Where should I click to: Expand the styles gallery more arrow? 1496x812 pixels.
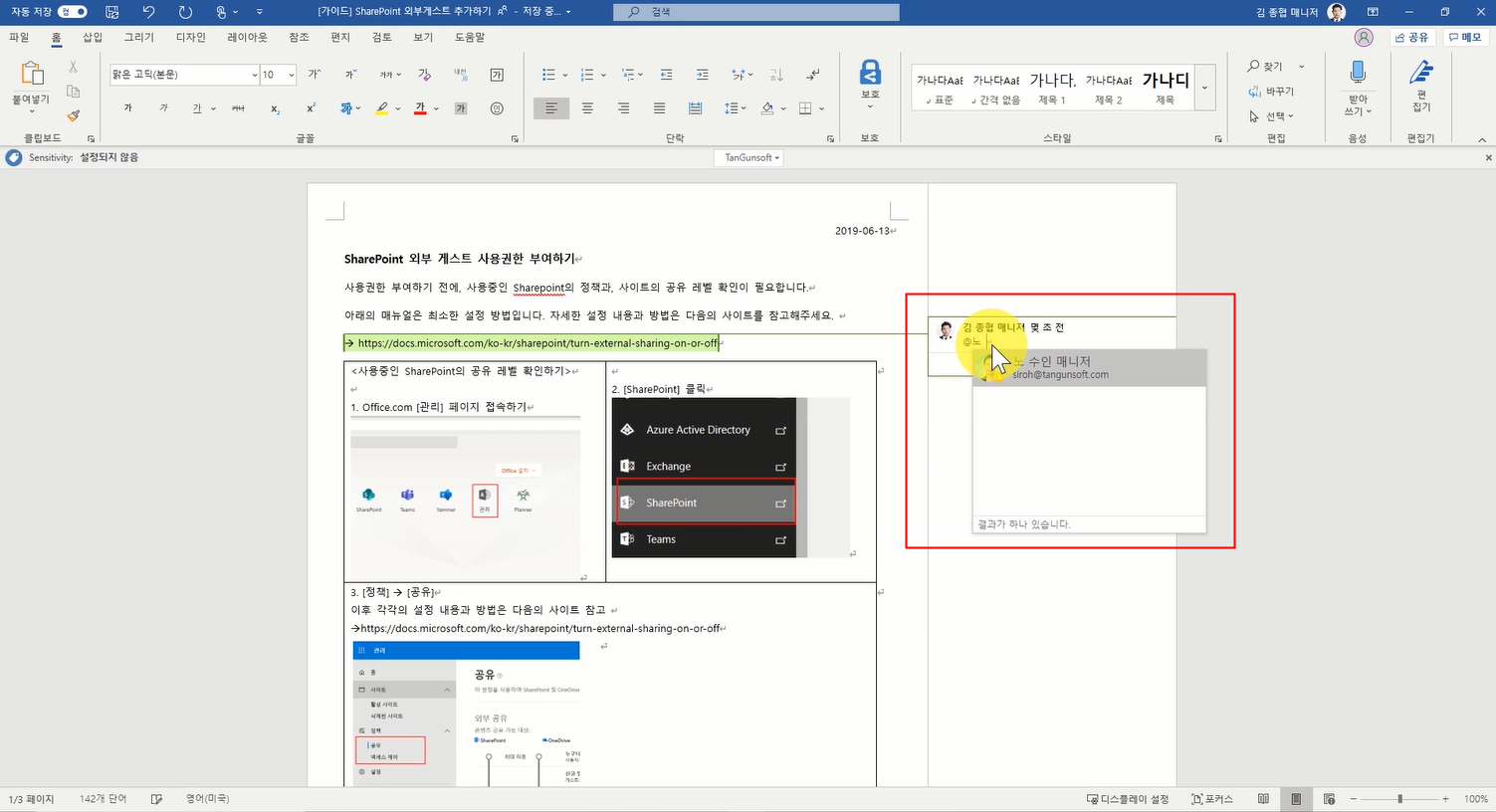tap(1204, 88)
